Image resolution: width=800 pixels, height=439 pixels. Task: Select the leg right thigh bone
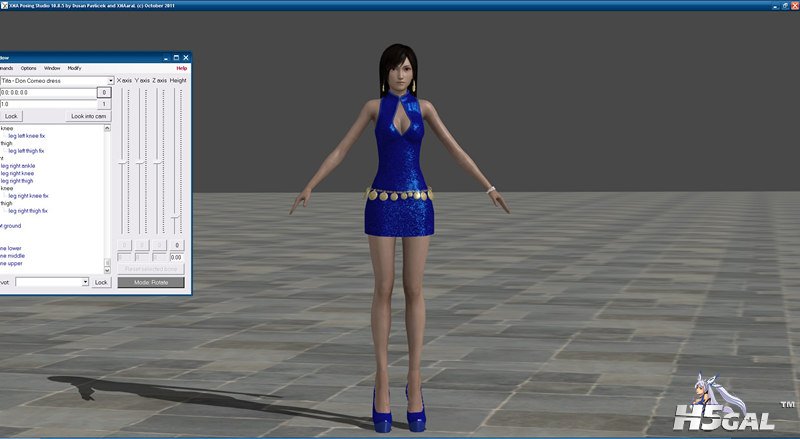pyautogui.click(x=17, y=181)
